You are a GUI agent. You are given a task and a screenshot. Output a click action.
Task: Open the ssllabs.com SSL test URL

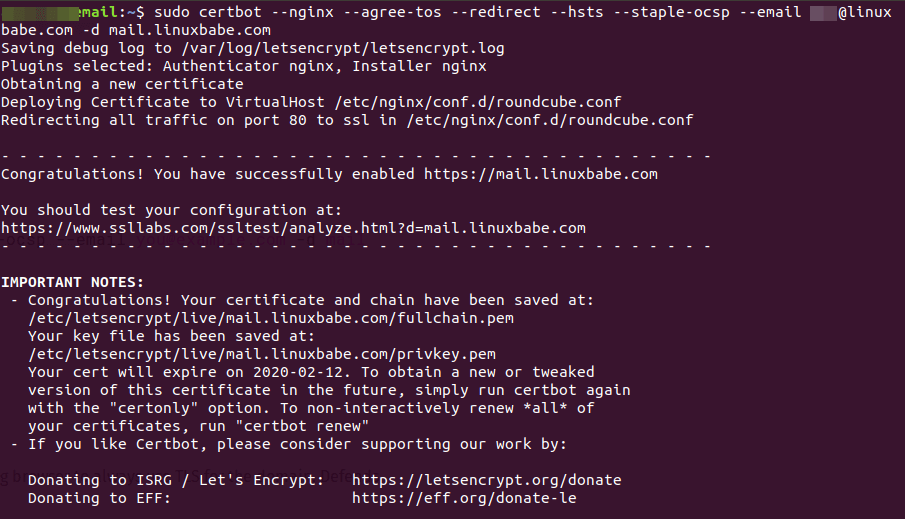click(x=293, y=228)
